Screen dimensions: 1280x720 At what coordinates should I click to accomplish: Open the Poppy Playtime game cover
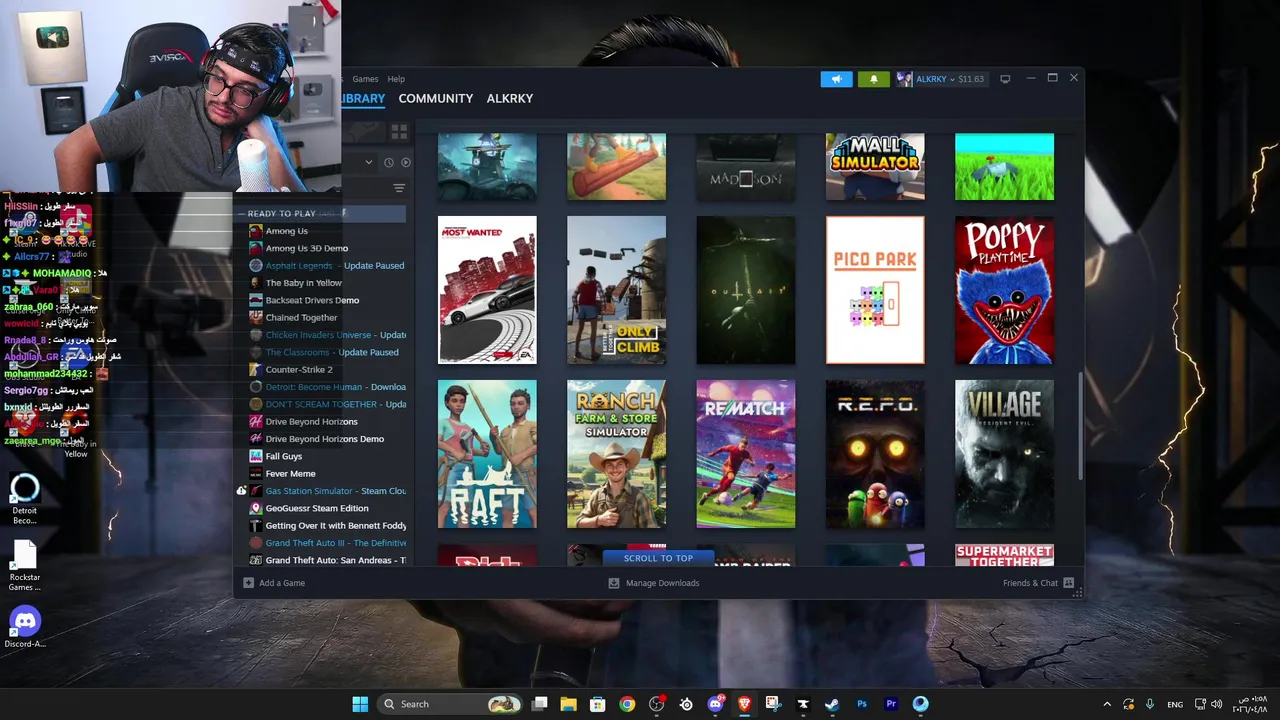tap(1004, 290)
